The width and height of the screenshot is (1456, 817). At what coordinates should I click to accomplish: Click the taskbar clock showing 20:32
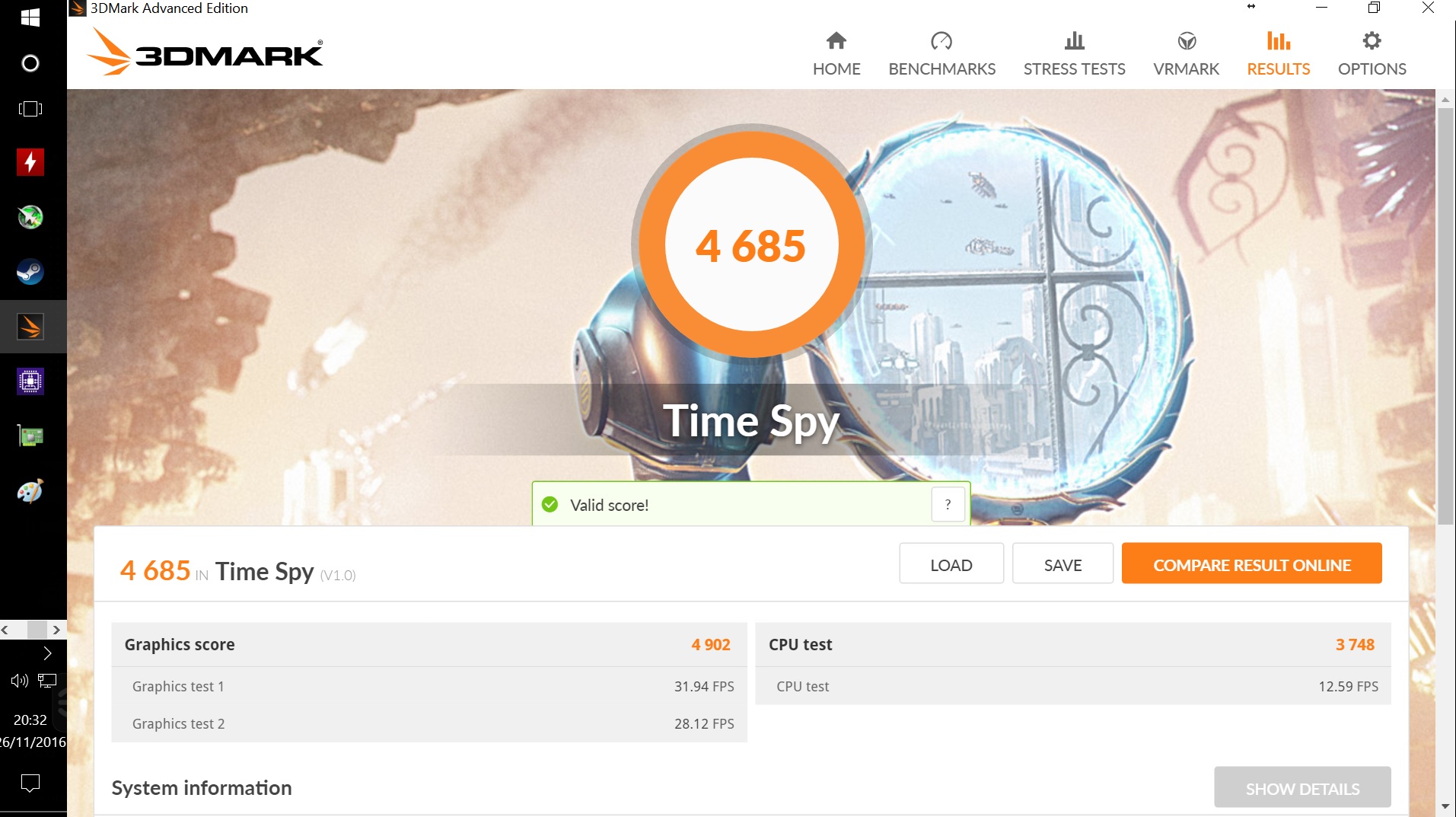[30, 720]
